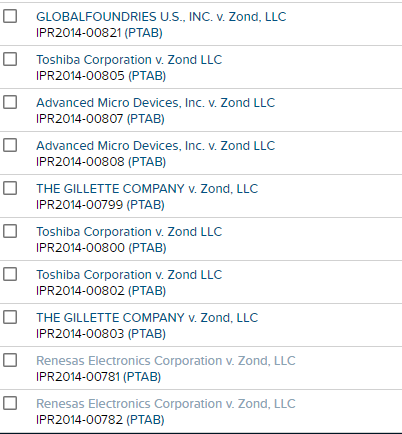Viewport: 402px width, 434px height.
Task: Select checkbox for IPR2014-00782 case
Action: (x=10, y=403)
